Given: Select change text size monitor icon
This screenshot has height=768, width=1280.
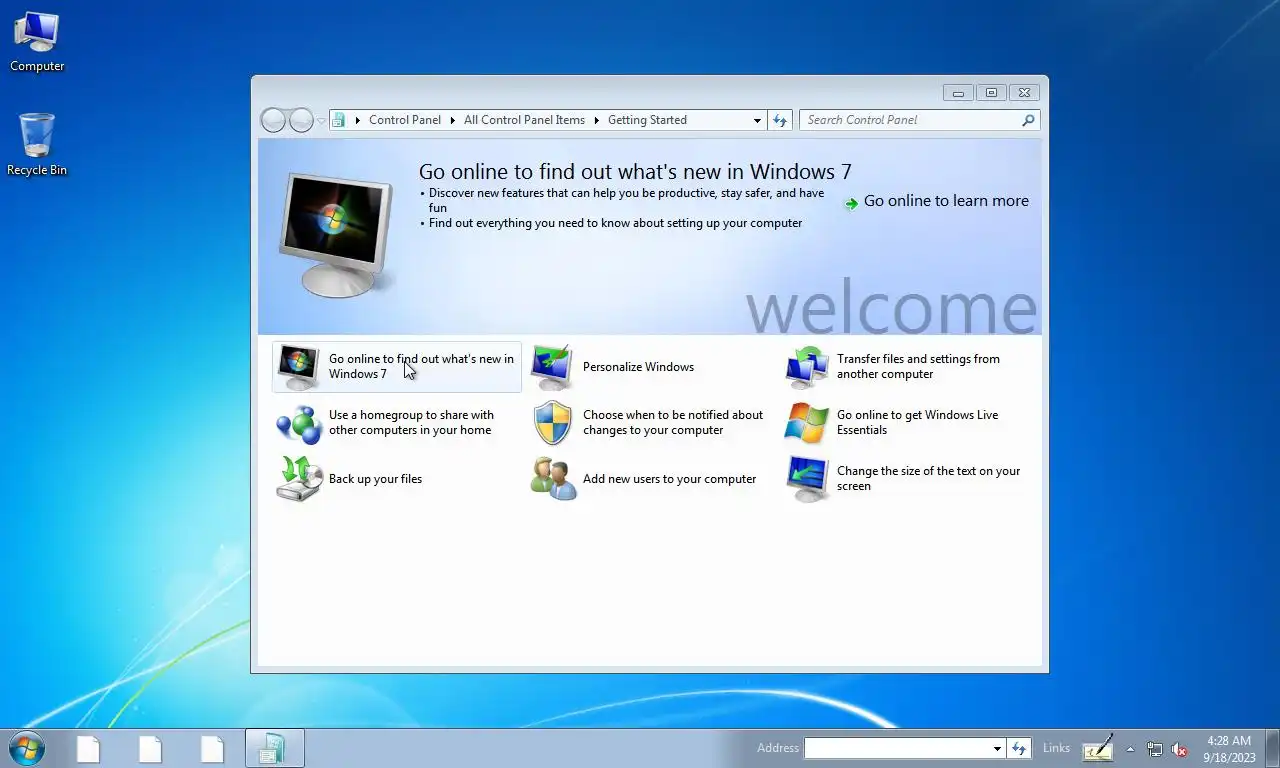Looking at the screenshot, I should point(807,479).
